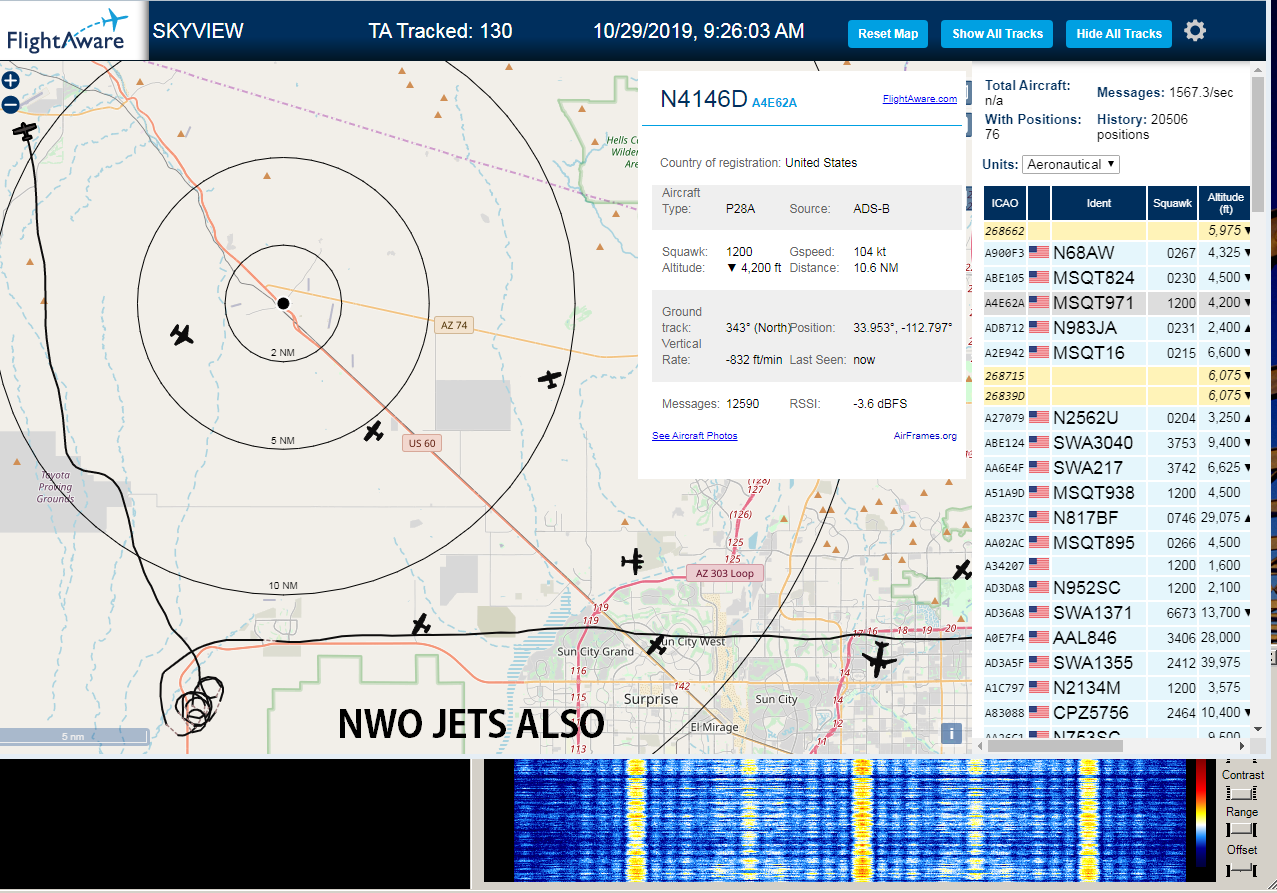Select the MSQT895 aircraft row

tap(1117, 543)
